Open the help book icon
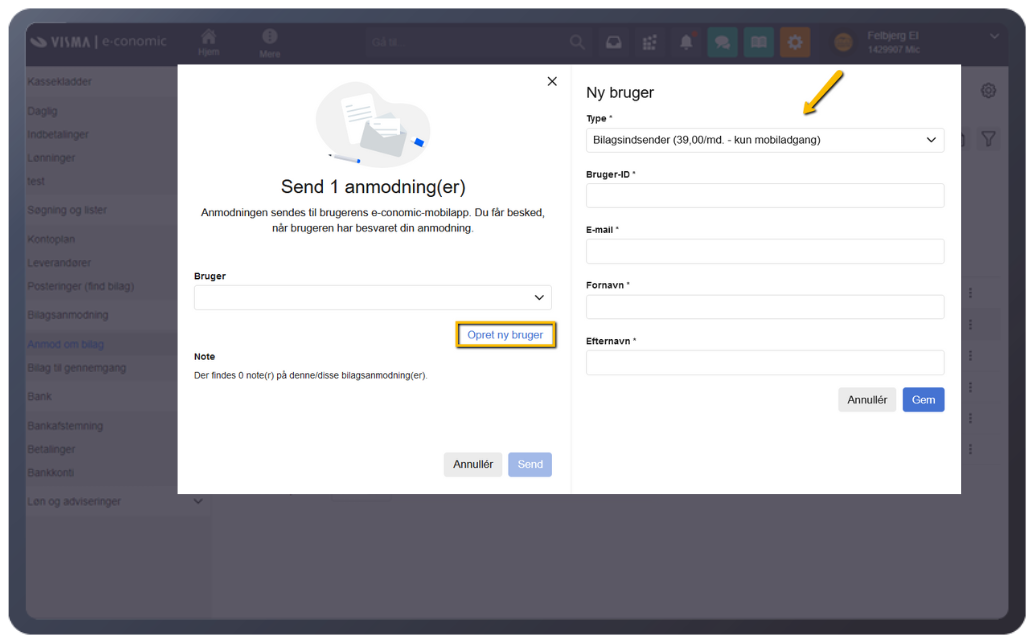The image size is (1034, 642). point(759,43)
